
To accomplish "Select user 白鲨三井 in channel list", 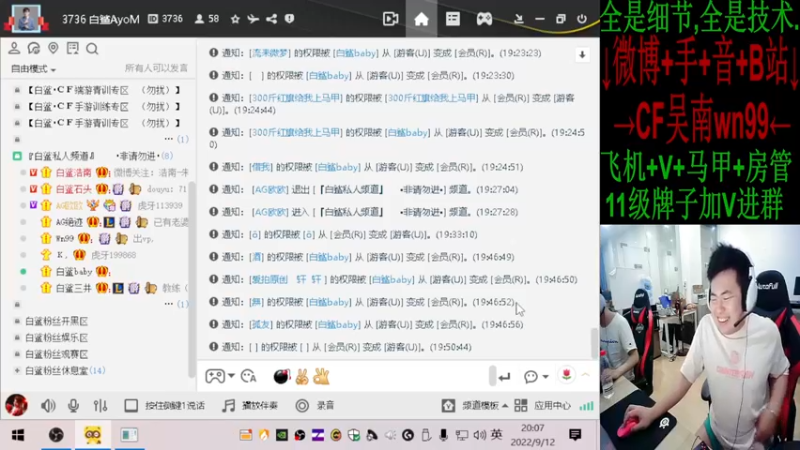I will click(73, 288).
